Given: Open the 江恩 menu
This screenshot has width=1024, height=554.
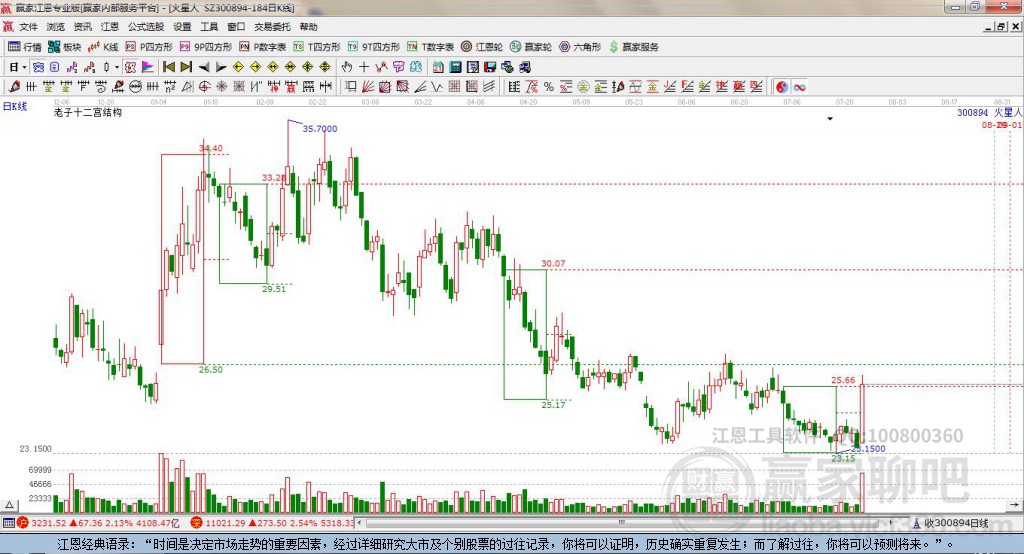Looking at the screenshot, I should (x=110, y=27).
